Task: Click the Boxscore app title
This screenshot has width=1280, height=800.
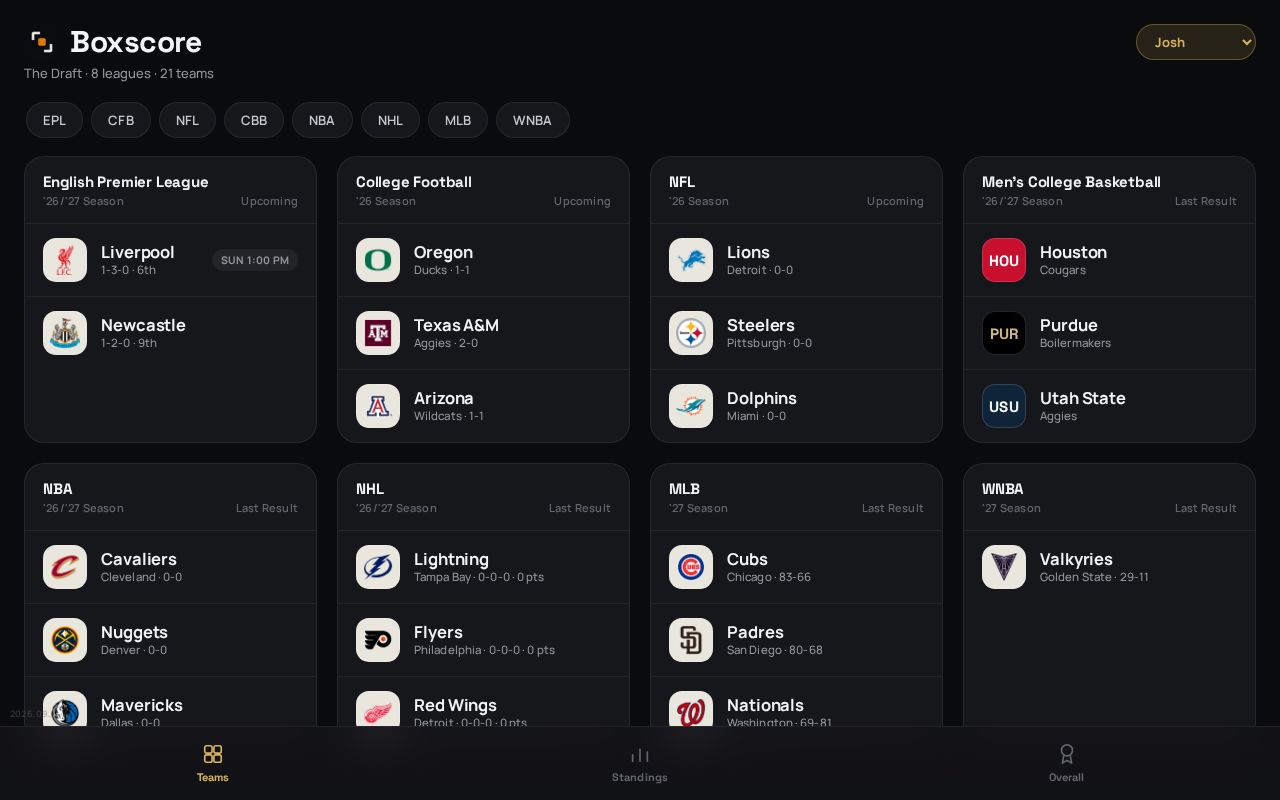Action: 136,42
